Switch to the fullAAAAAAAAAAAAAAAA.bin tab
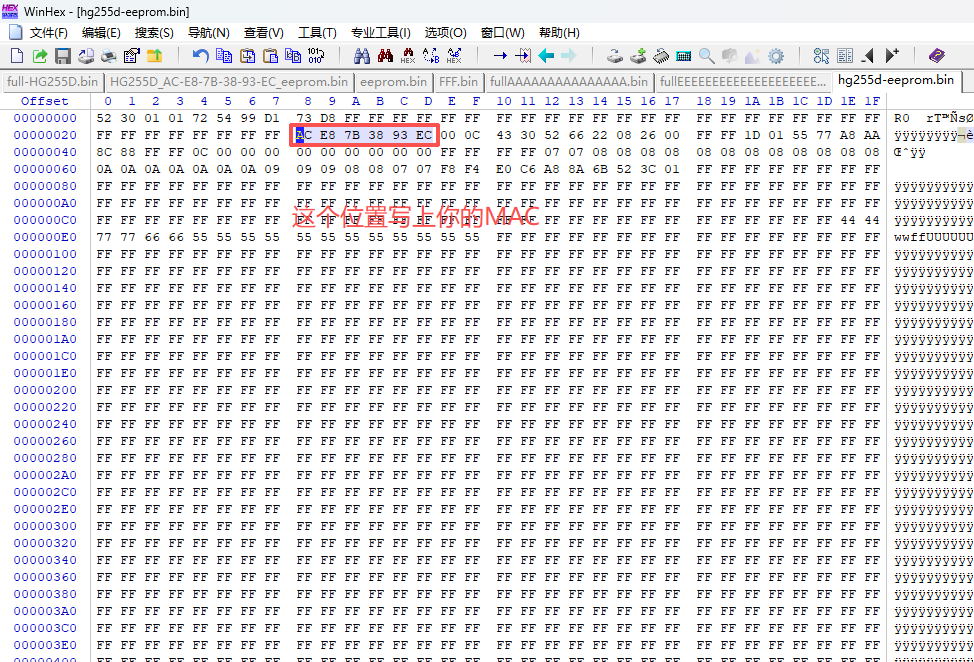This screenshot has height=662, width=974. click(x=569, y=82)
